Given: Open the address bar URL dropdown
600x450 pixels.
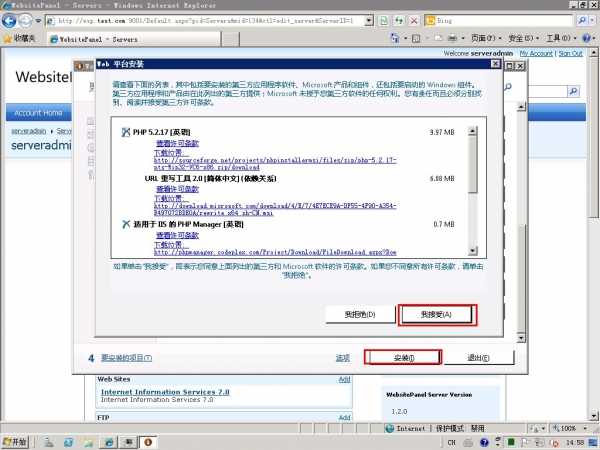Looking at the screenshot, I should 368,20.
